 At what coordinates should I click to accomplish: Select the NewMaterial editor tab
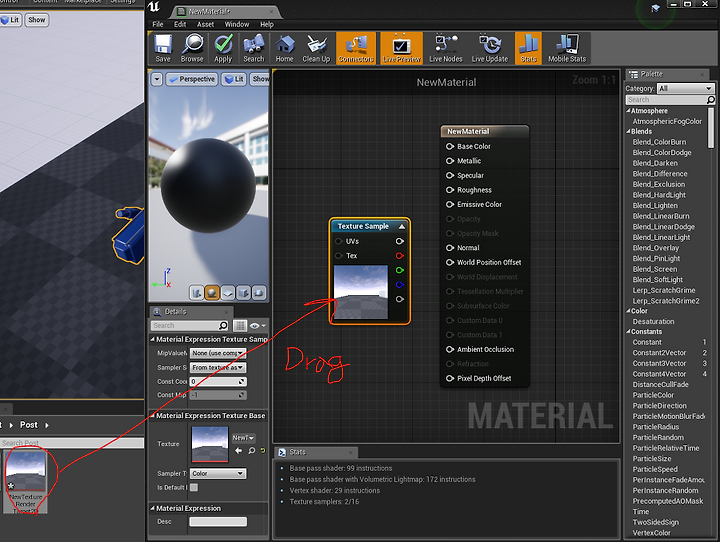pos(225,11)
